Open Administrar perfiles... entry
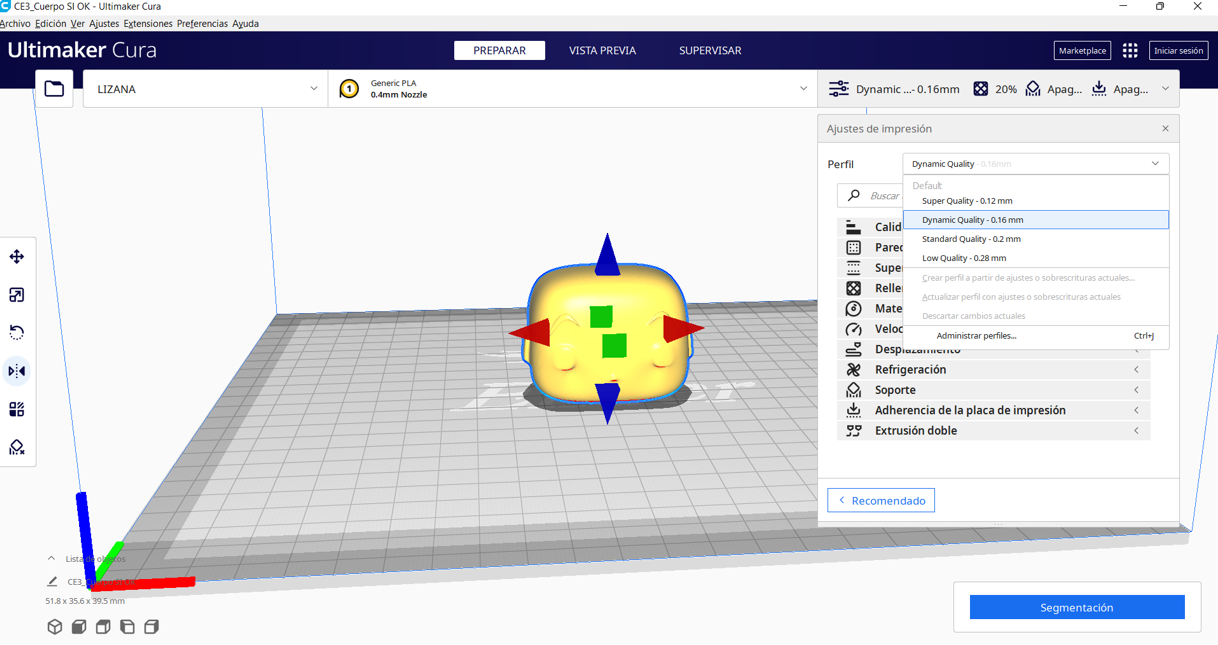1218x645 pixels. (1035, 336)
